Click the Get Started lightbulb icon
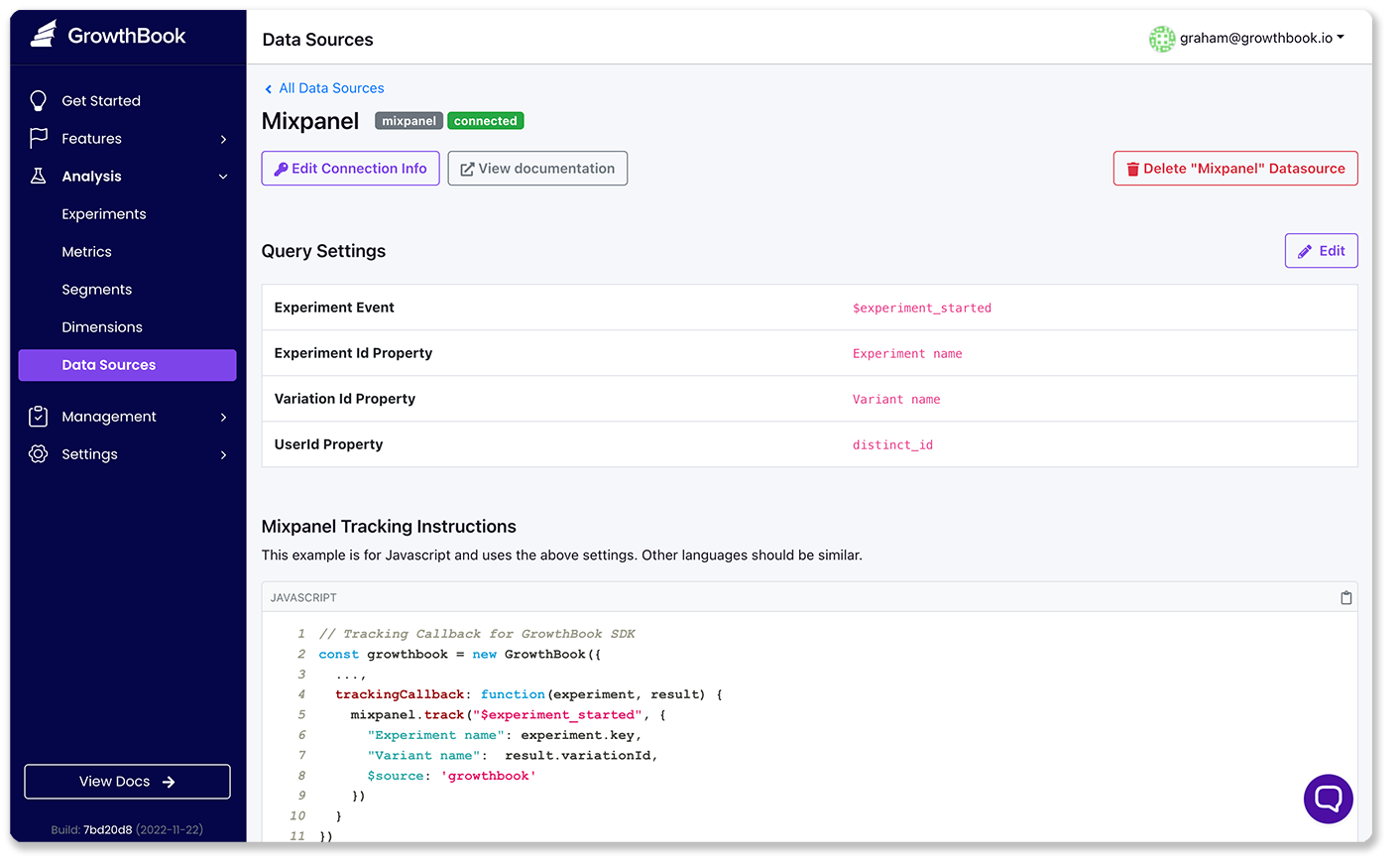Screen dimensions: 1400x865 click(x=39, y=100)
